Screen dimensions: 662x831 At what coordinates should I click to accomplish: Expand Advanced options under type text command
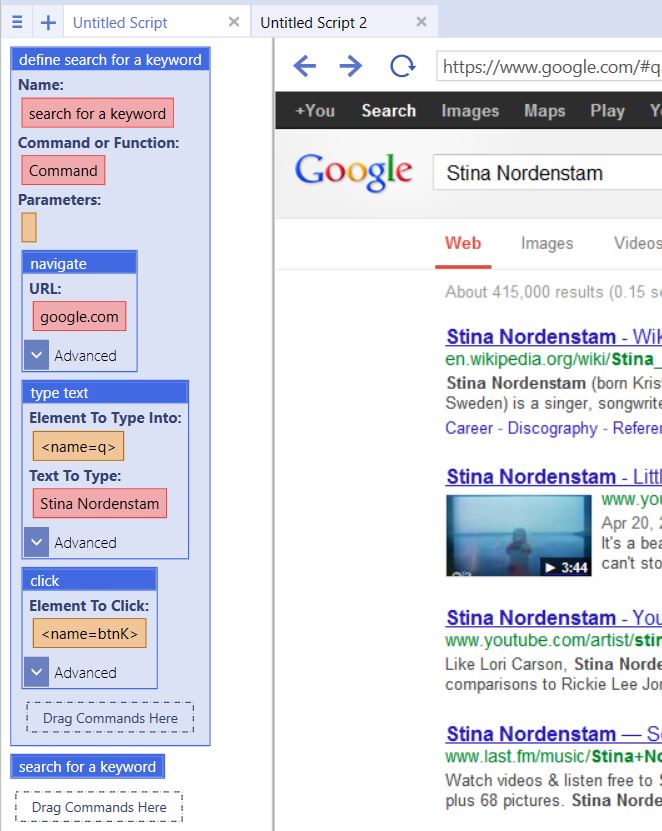37,542
